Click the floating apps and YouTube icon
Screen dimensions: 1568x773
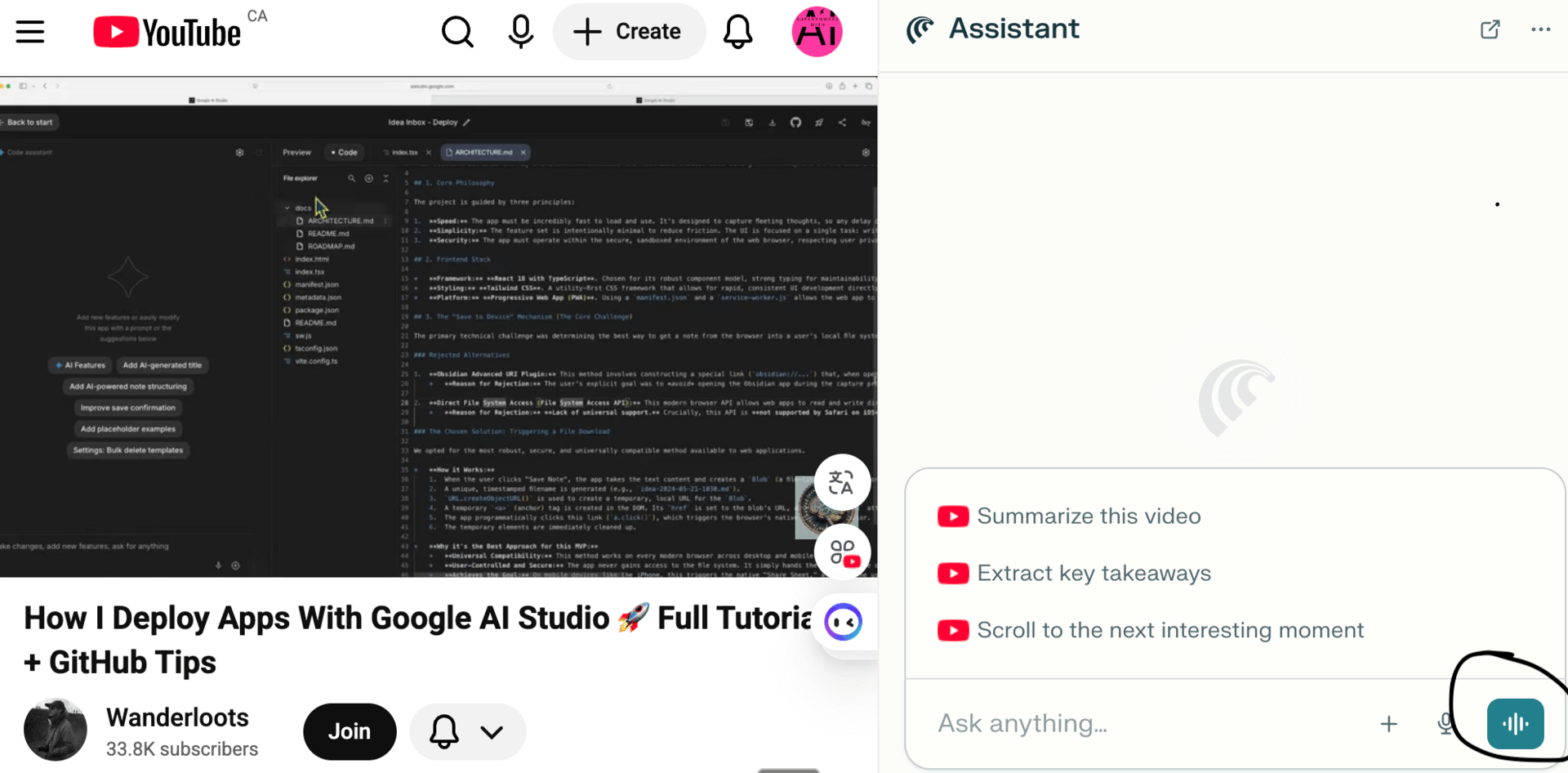tap(844, 552)
